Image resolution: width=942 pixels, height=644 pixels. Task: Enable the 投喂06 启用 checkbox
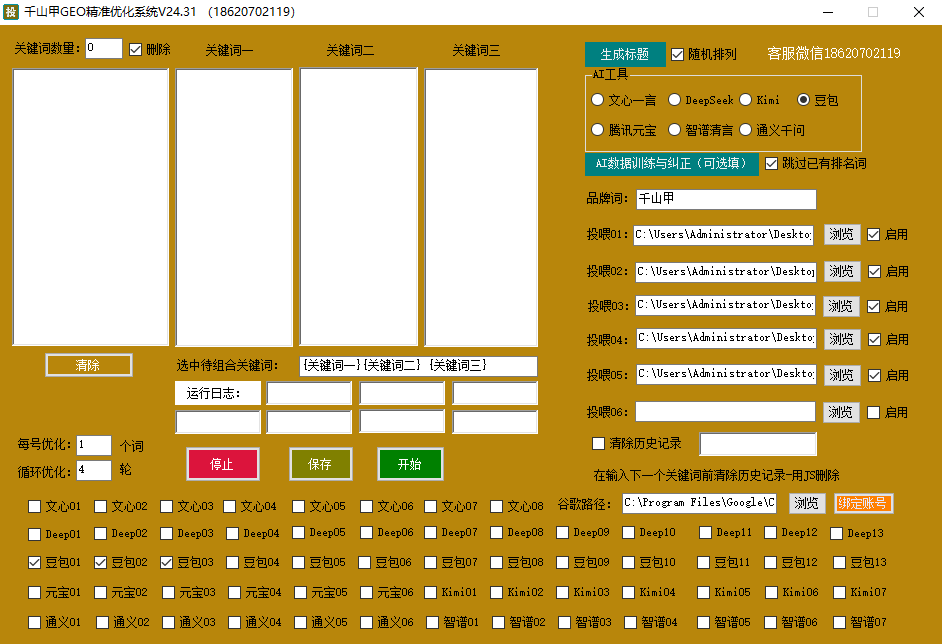point(873,412)
